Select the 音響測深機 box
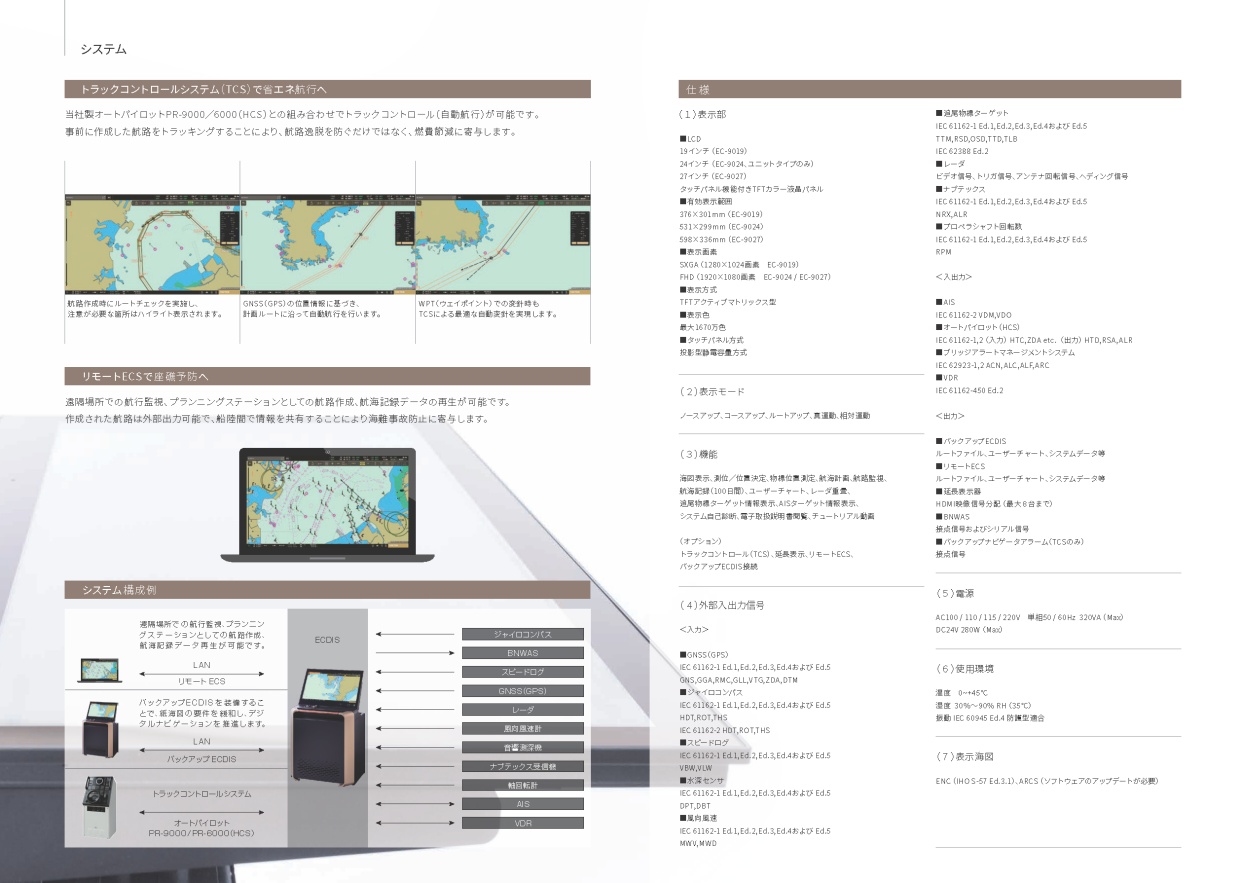Image resolution: width=1240 pixels, height=883 pixels. 522,748
